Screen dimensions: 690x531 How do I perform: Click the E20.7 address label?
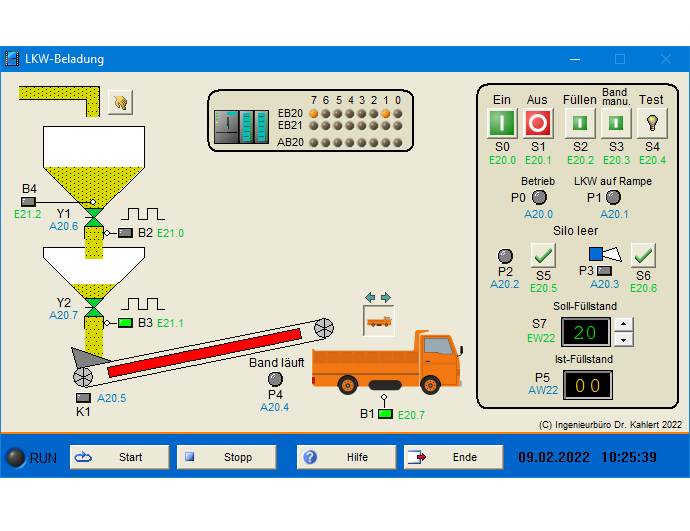[411, 415]
